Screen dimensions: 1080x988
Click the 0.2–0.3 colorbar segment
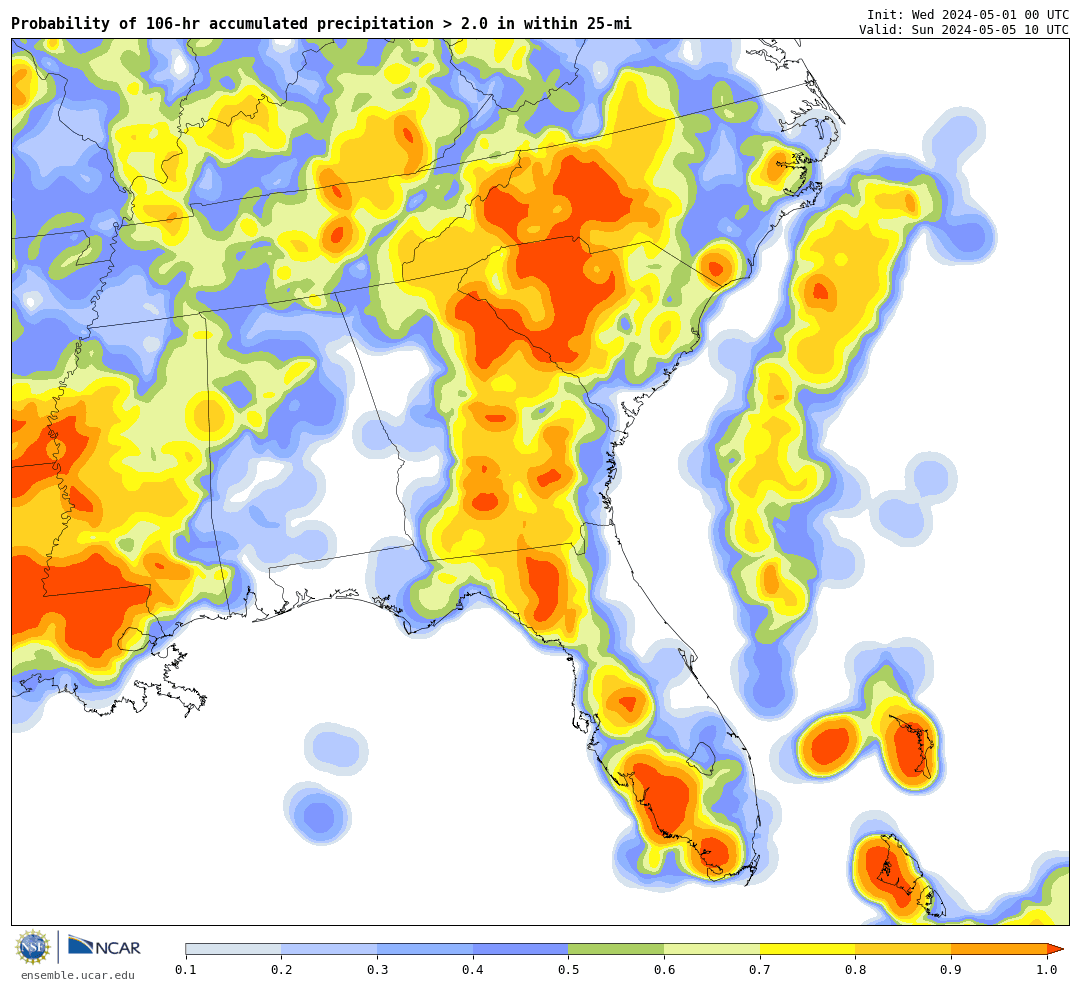pyautogui.click(x=329, y=949)
